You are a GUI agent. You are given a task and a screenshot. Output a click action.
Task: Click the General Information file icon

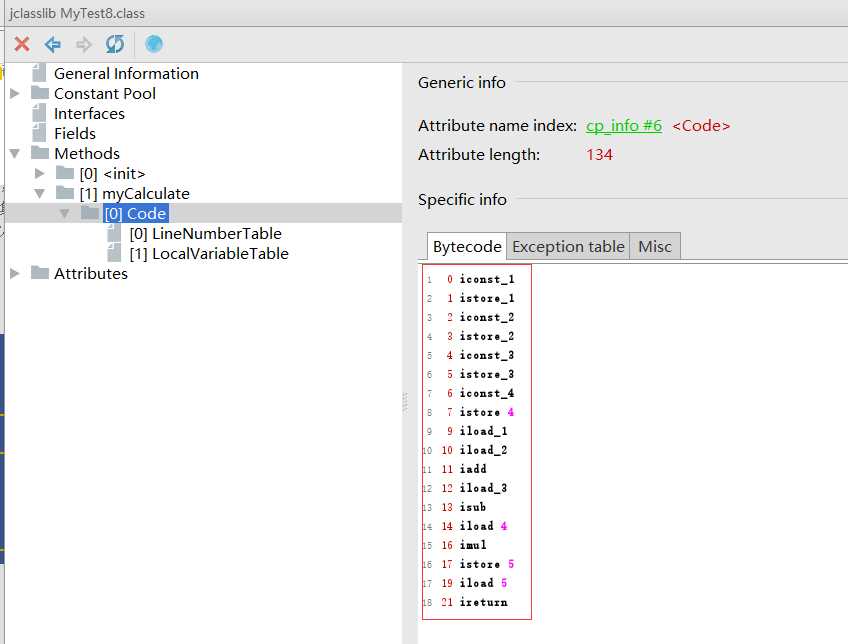pyautogui.click(x=39, y=73)
